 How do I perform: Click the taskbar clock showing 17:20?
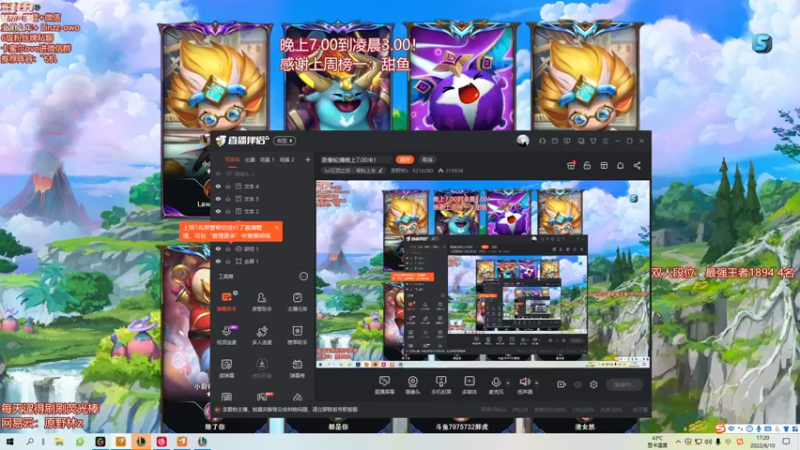(x=762, y=442)
